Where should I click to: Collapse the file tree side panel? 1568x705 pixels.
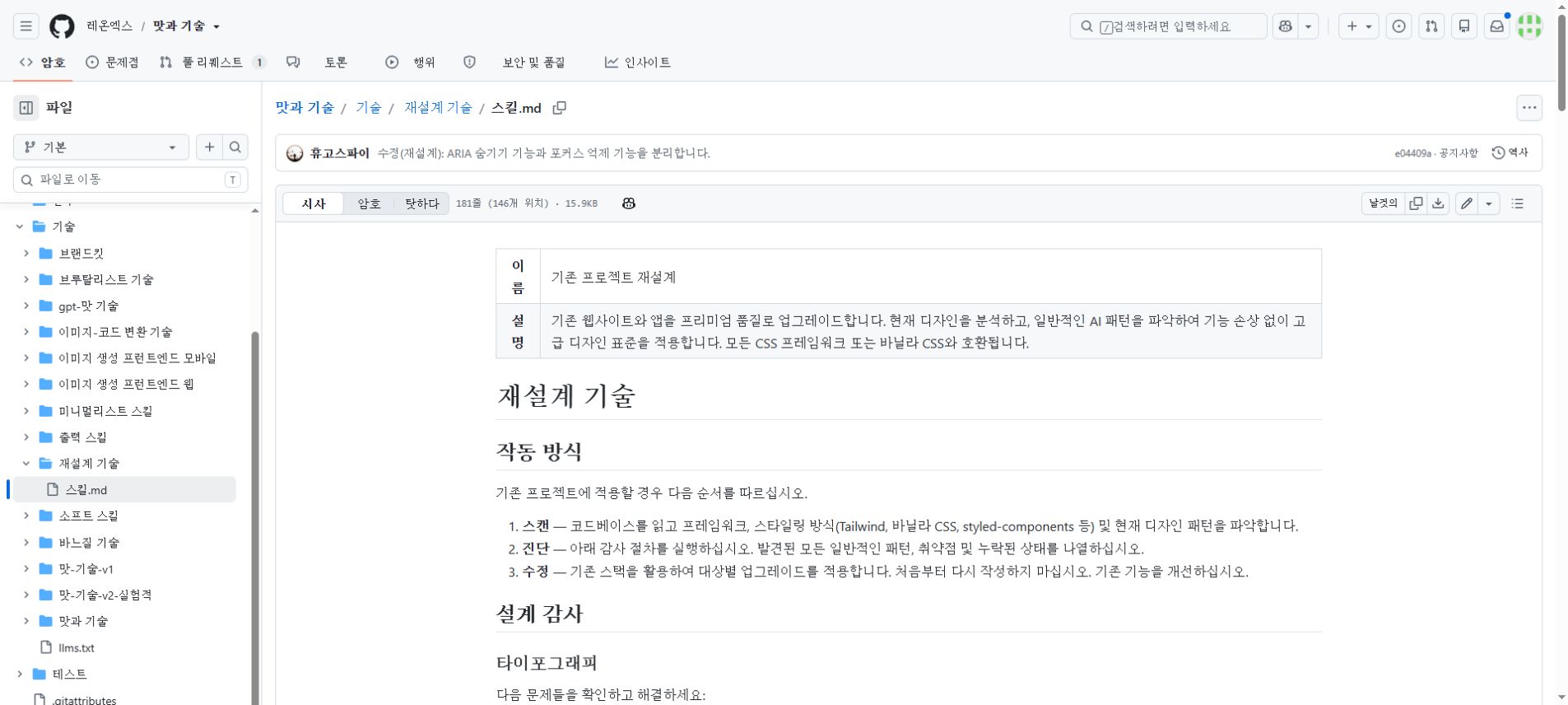click(26, 107)
